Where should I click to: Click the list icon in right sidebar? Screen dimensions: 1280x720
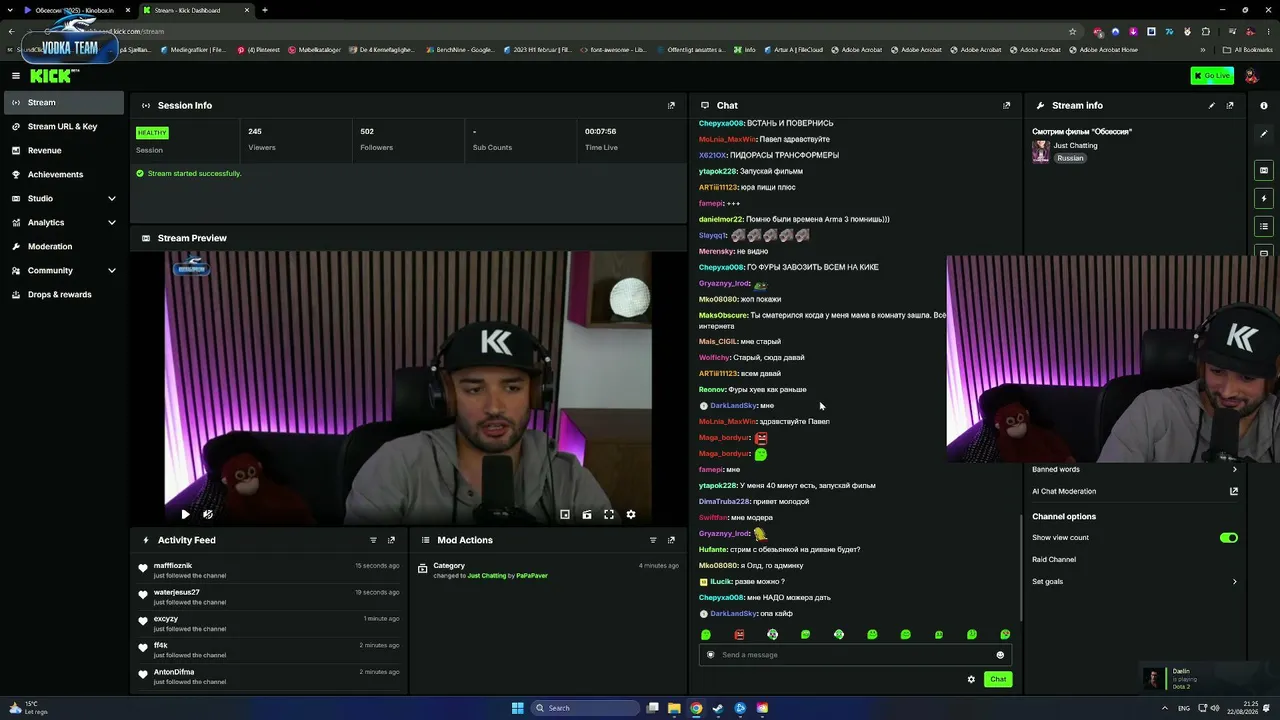pos(1264,226)
